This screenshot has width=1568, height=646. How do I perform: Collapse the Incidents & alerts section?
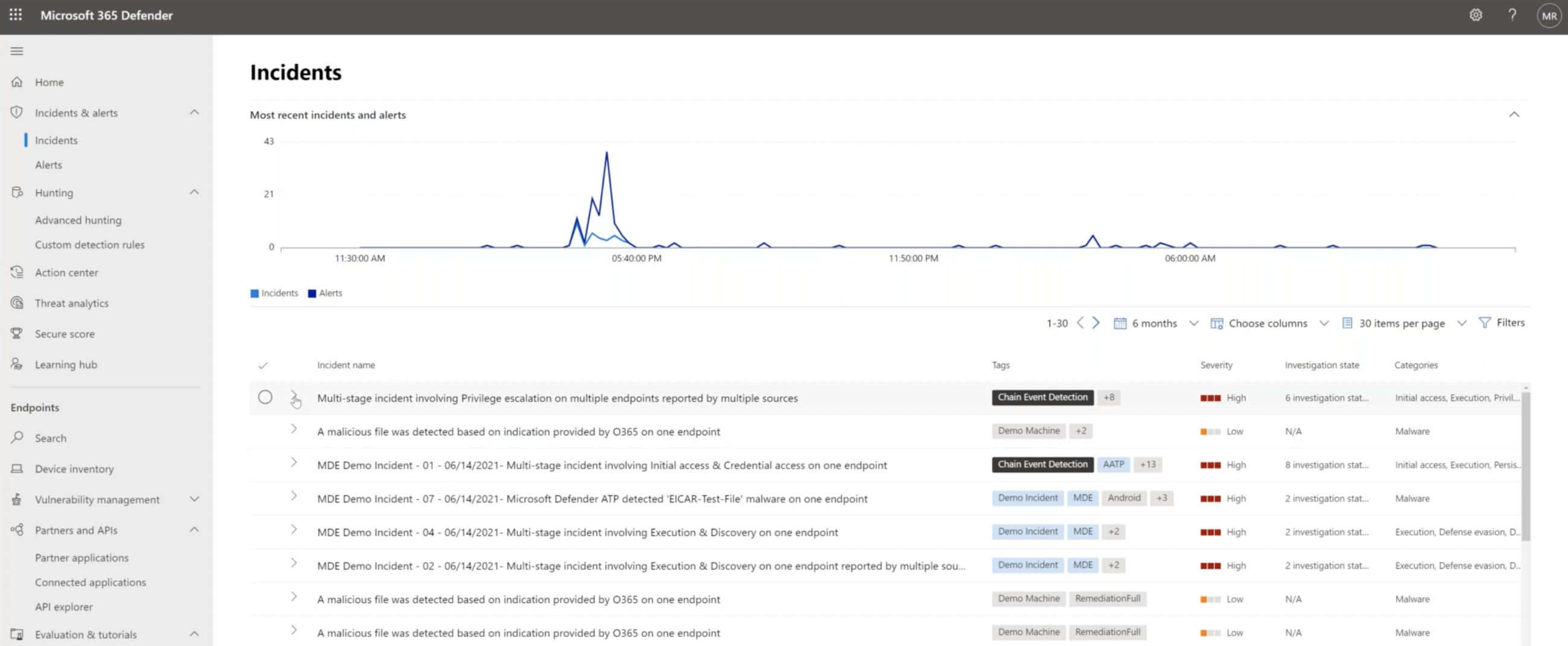tap(194, 112)
